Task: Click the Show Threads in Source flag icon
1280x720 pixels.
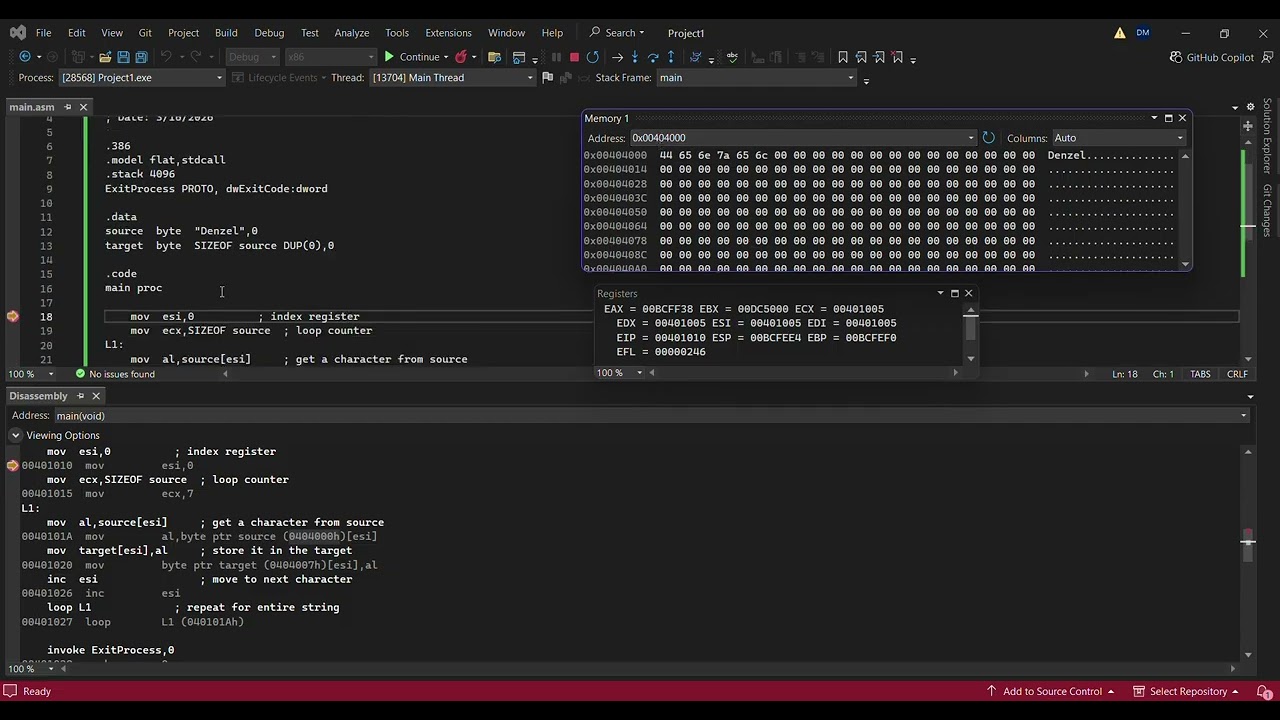Action: [547, 77]
